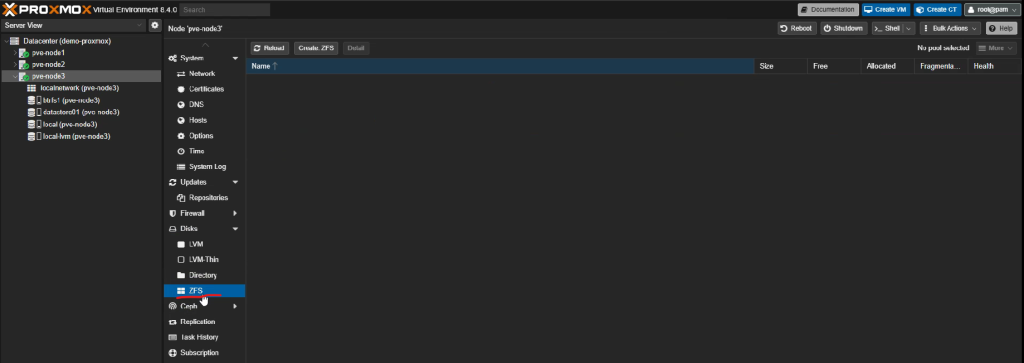Select the Datacenter server icon
1024x363 pixels.
14,40
